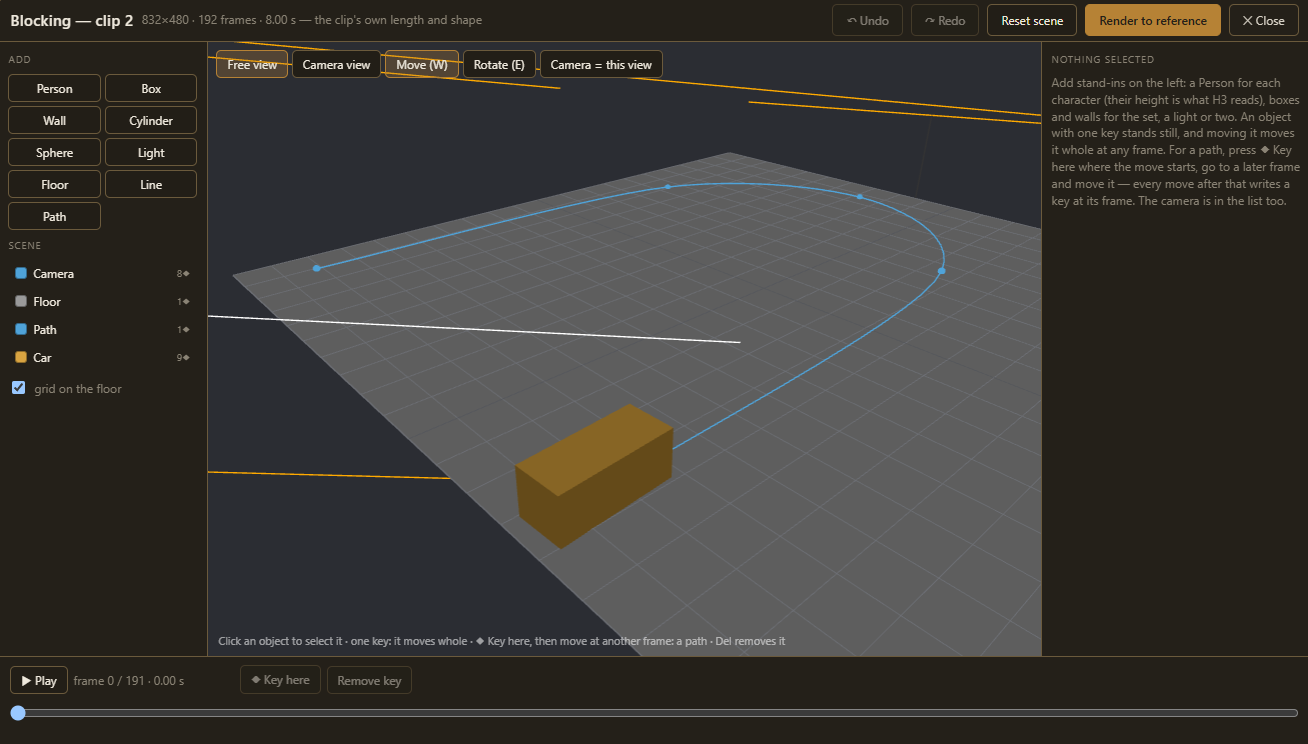1308x744 pixels.
Task: Switch to Camera view
Action: pyautogui.click(x=336, y=64)
